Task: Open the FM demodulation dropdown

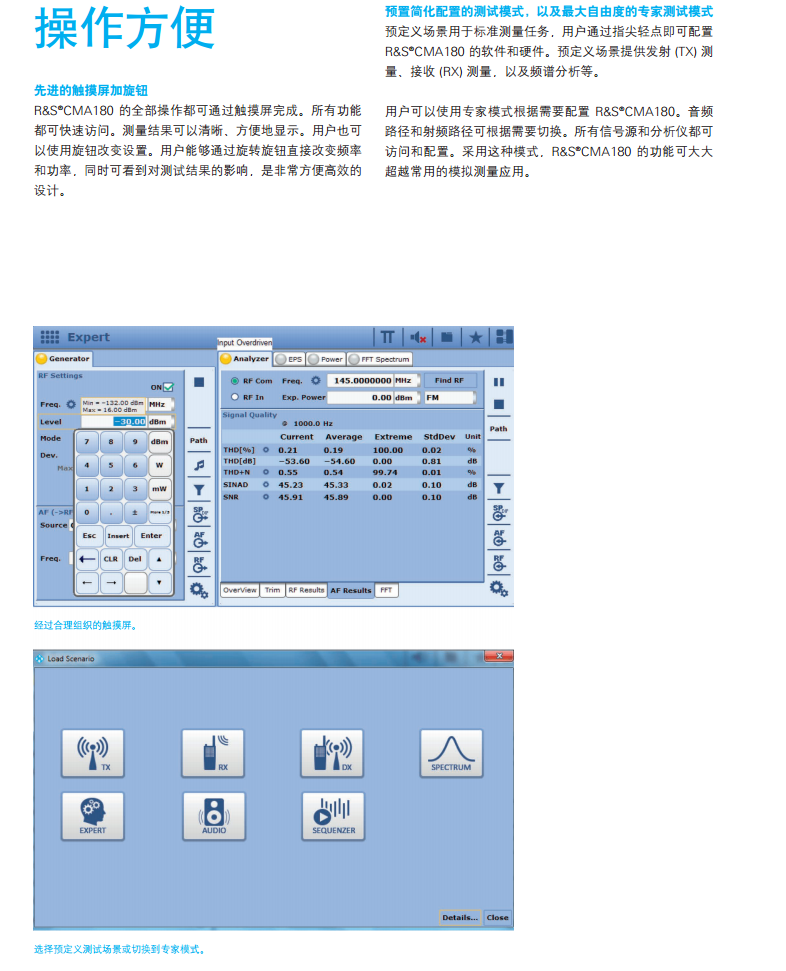Action: [x=450, y=398]
